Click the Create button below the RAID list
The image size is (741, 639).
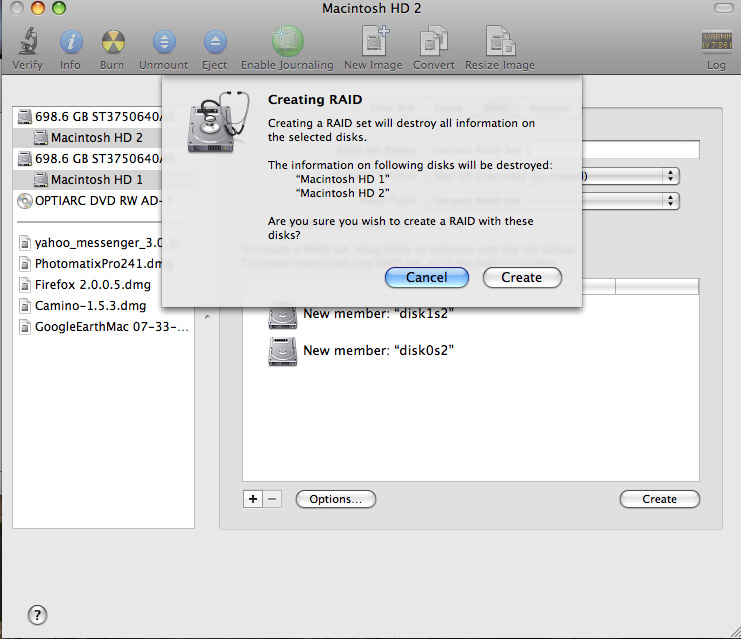point(659,499)
